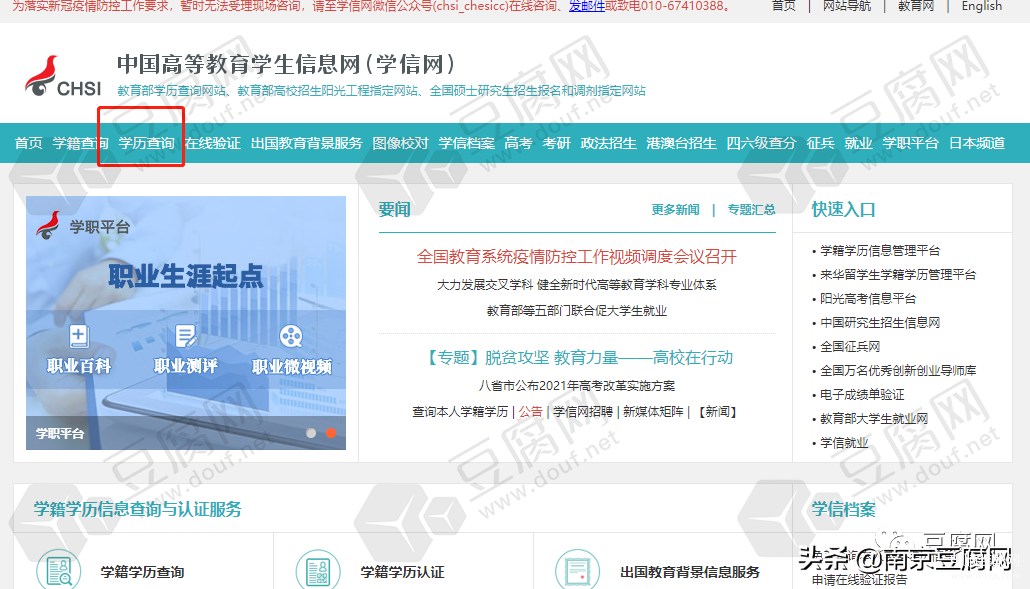Screen dimensions: 1030x589
Task: Open the 中国研究生招生信息网 quick link
Action: pyautogui.click(x=880, y=322)
